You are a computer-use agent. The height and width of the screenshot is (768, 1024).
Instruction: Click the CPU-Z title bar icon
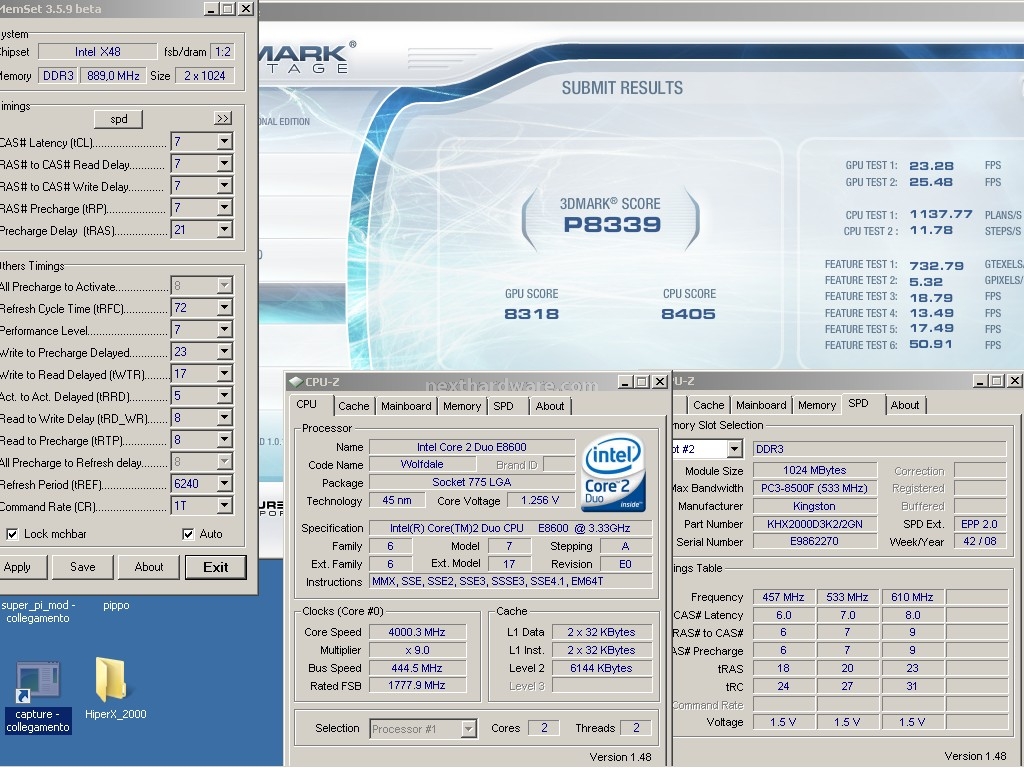click(296, 381)
